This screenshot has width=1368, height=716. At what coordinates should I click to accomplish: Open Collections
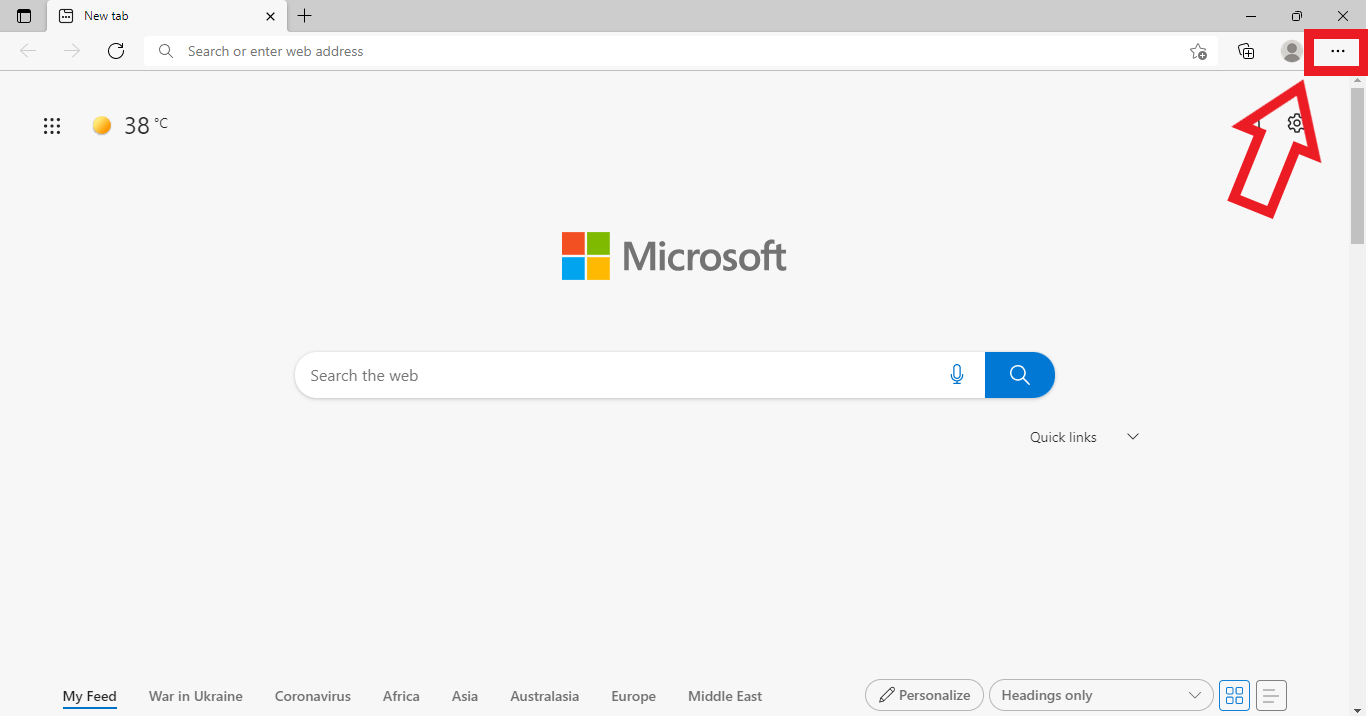(1246, 51)
